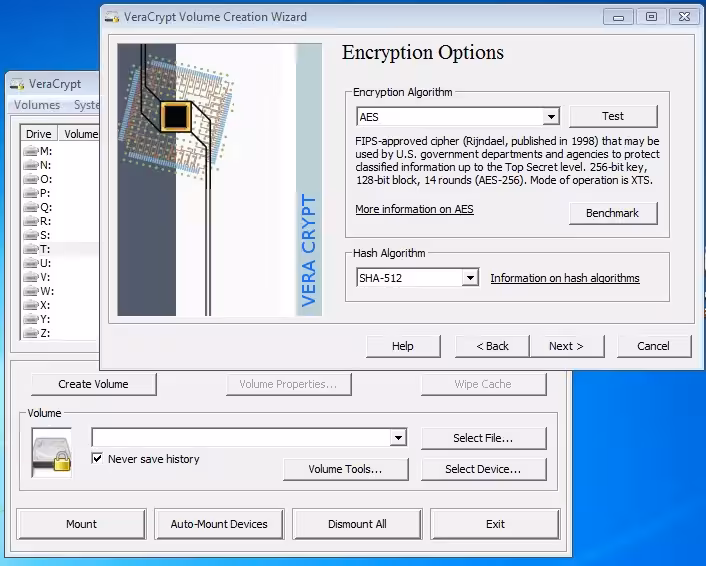Open the More information on AES link

point(414,209)
